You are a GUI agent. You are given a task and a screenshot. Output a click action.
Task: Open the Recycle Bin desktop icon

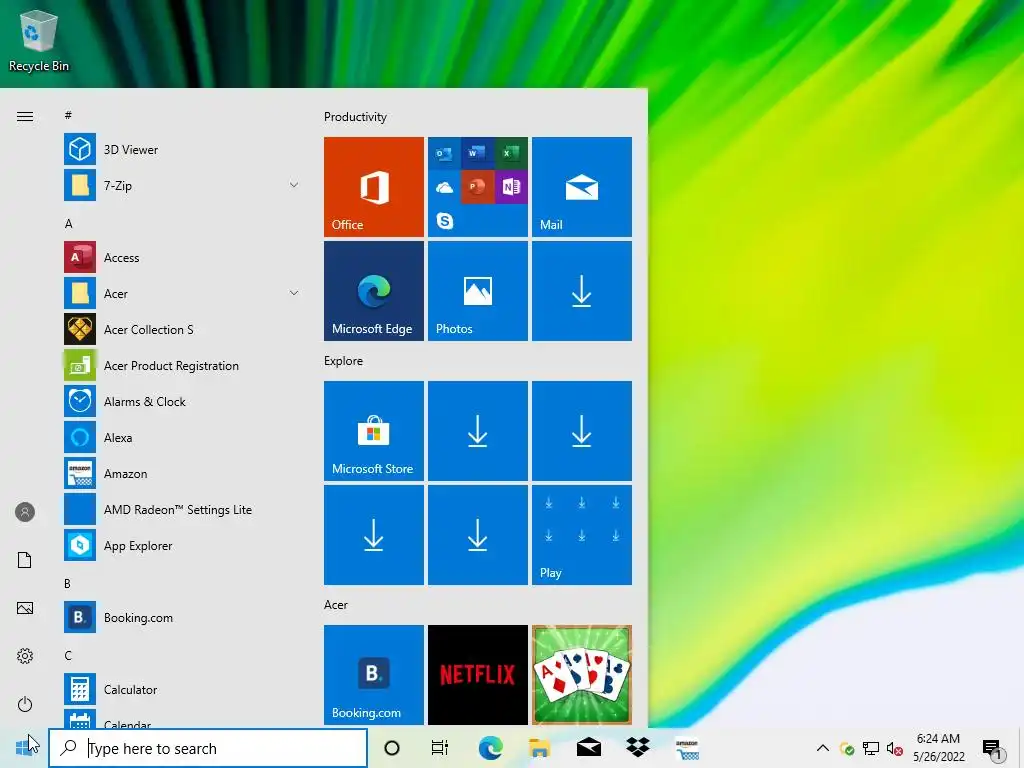tap(39, 40)
